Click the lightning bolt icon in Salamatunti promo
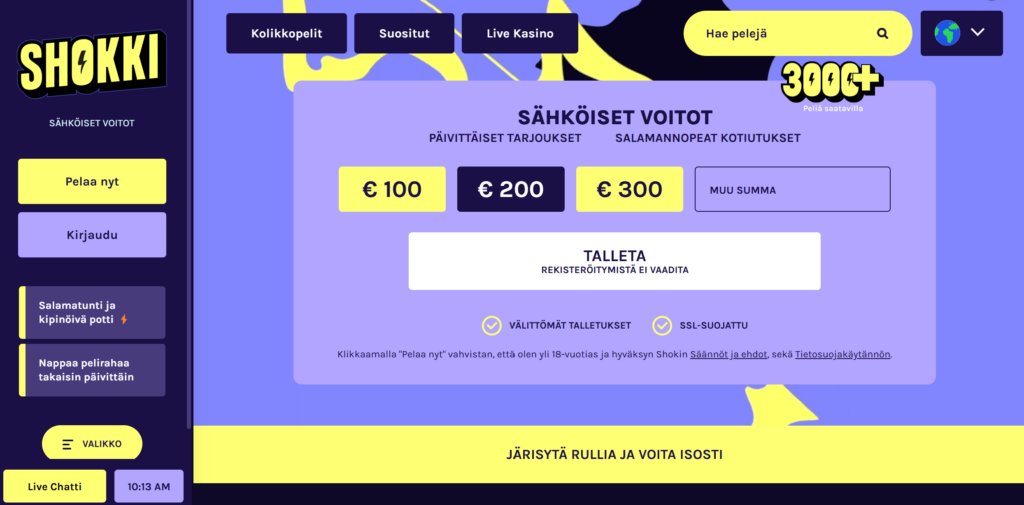 pos(124,320)
